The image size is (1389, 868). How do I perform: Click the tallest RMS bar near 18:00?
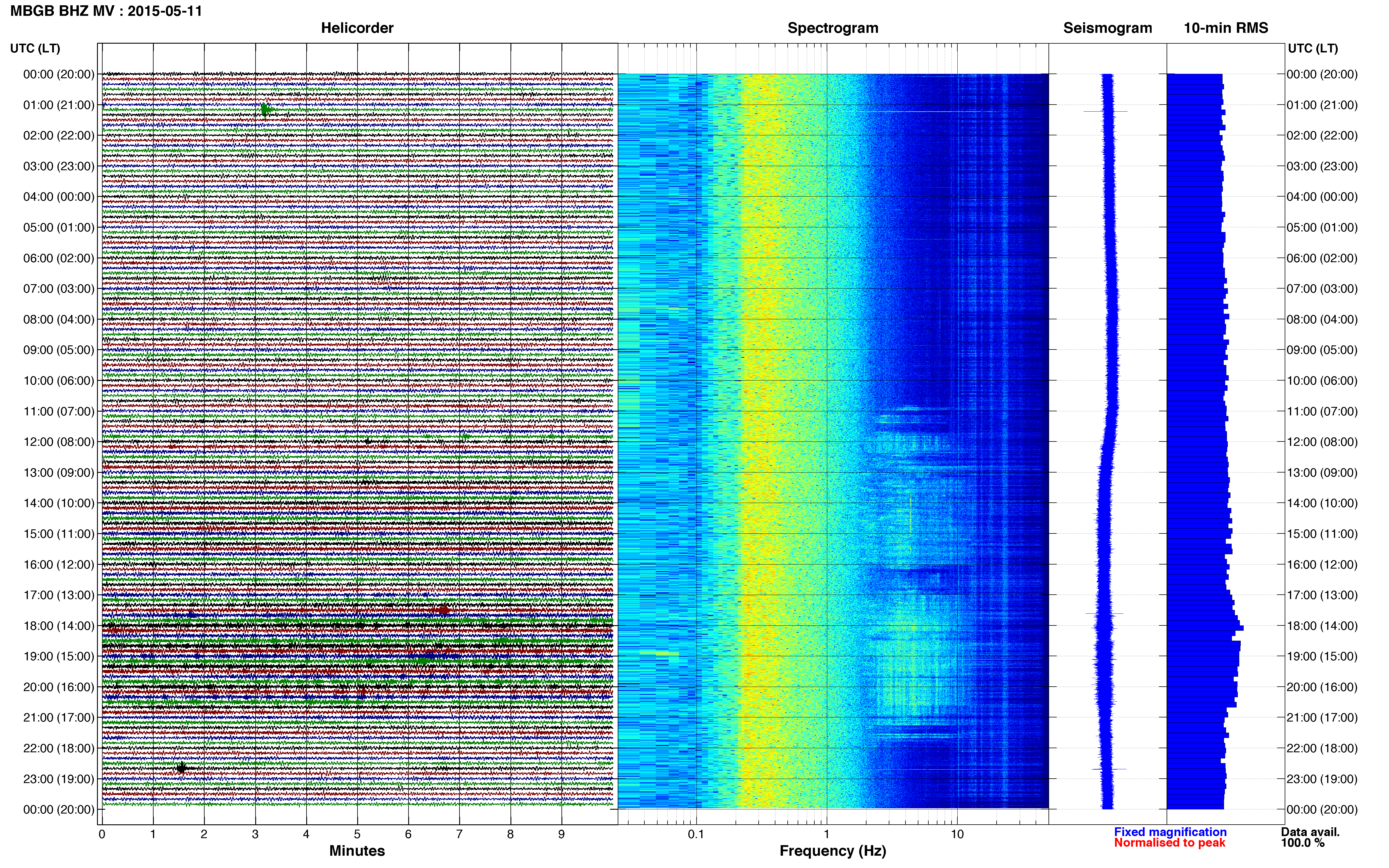[x=1205, y=628]
